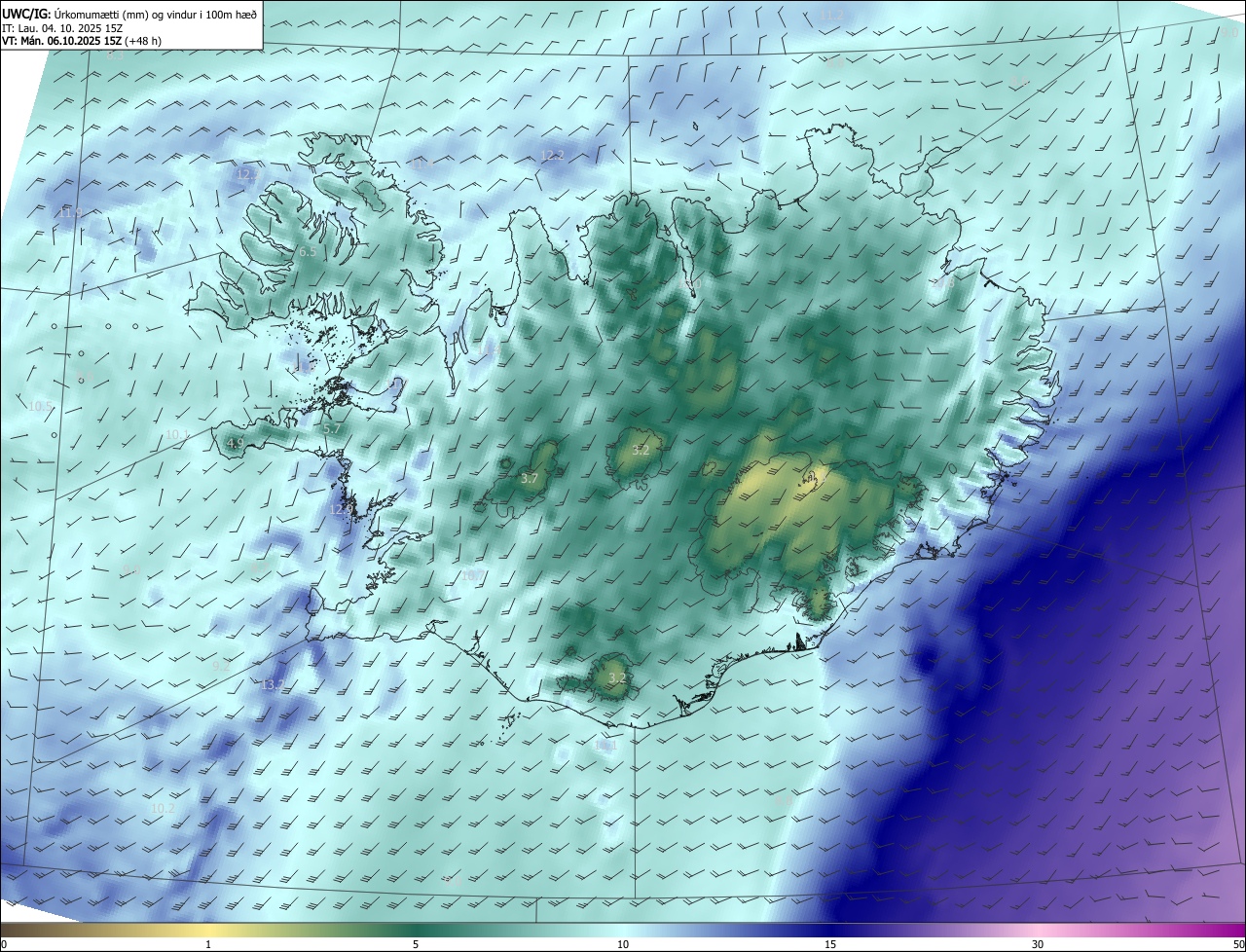Click the 3.2 value on the southern coastal ice cap

617,677
